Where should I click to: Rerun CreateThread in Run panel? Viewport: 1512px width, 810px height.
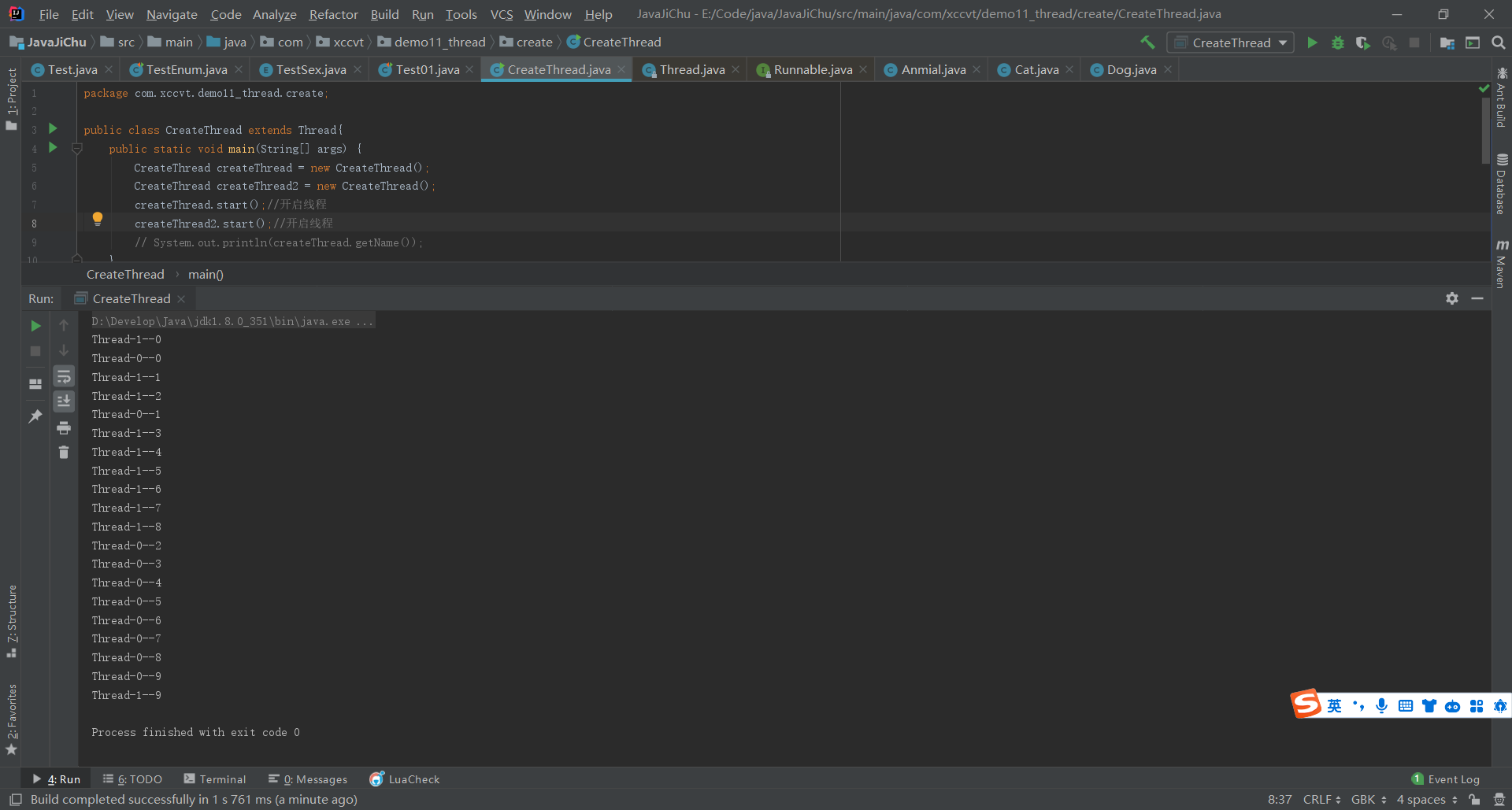coord(35,326)
